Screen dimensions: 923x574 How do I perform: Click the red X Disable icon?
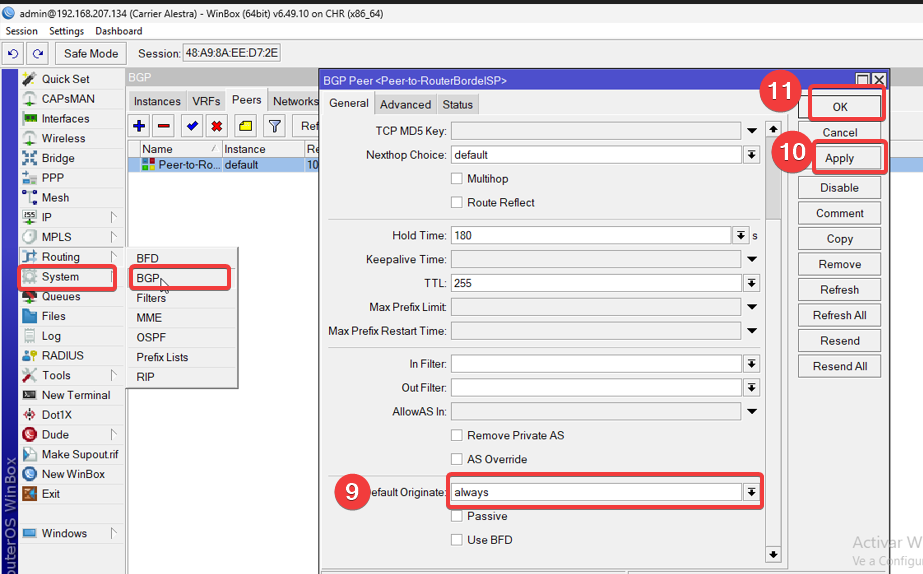point(216,126)
